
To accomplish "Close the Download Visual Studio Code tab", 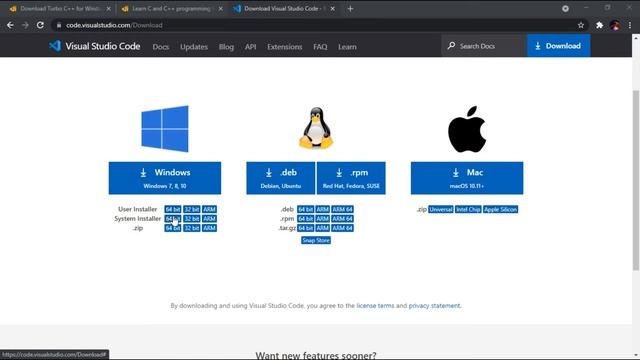I will 333,9.
